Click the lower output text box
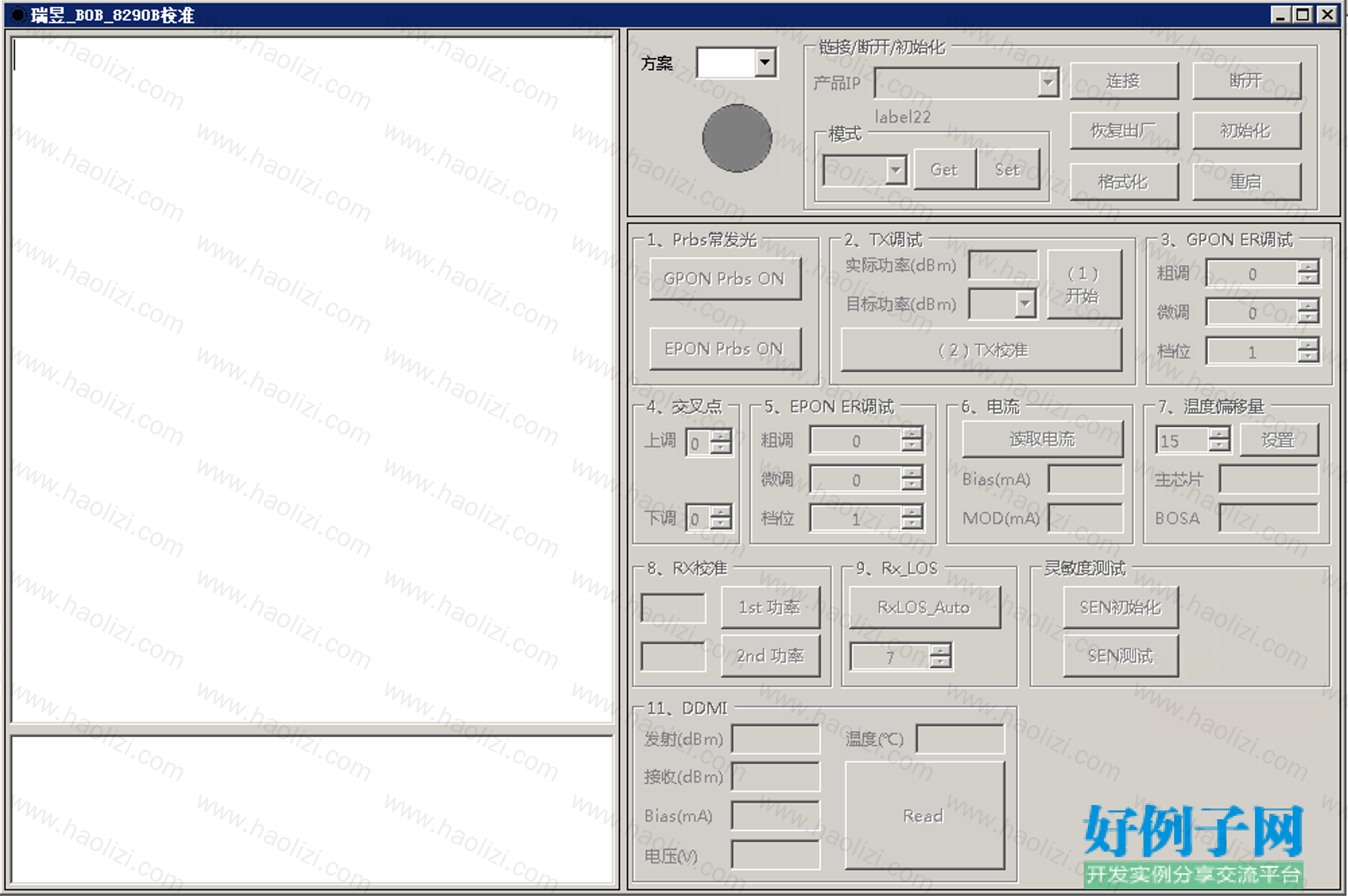The image size is (1348, 896). pos(313,810)
